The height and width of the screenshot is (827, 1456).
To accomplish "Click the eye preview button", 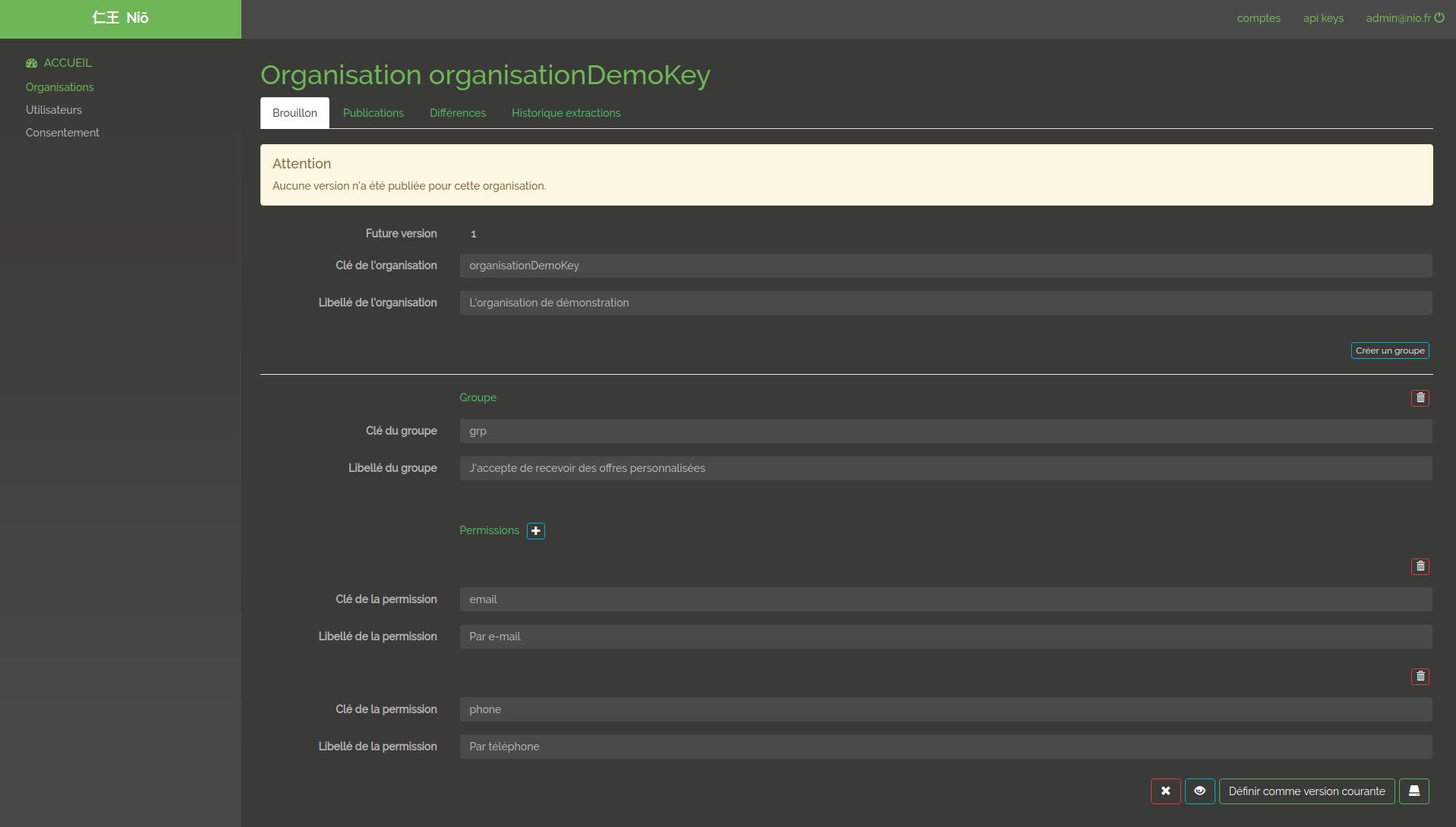I will (1199, 791).
